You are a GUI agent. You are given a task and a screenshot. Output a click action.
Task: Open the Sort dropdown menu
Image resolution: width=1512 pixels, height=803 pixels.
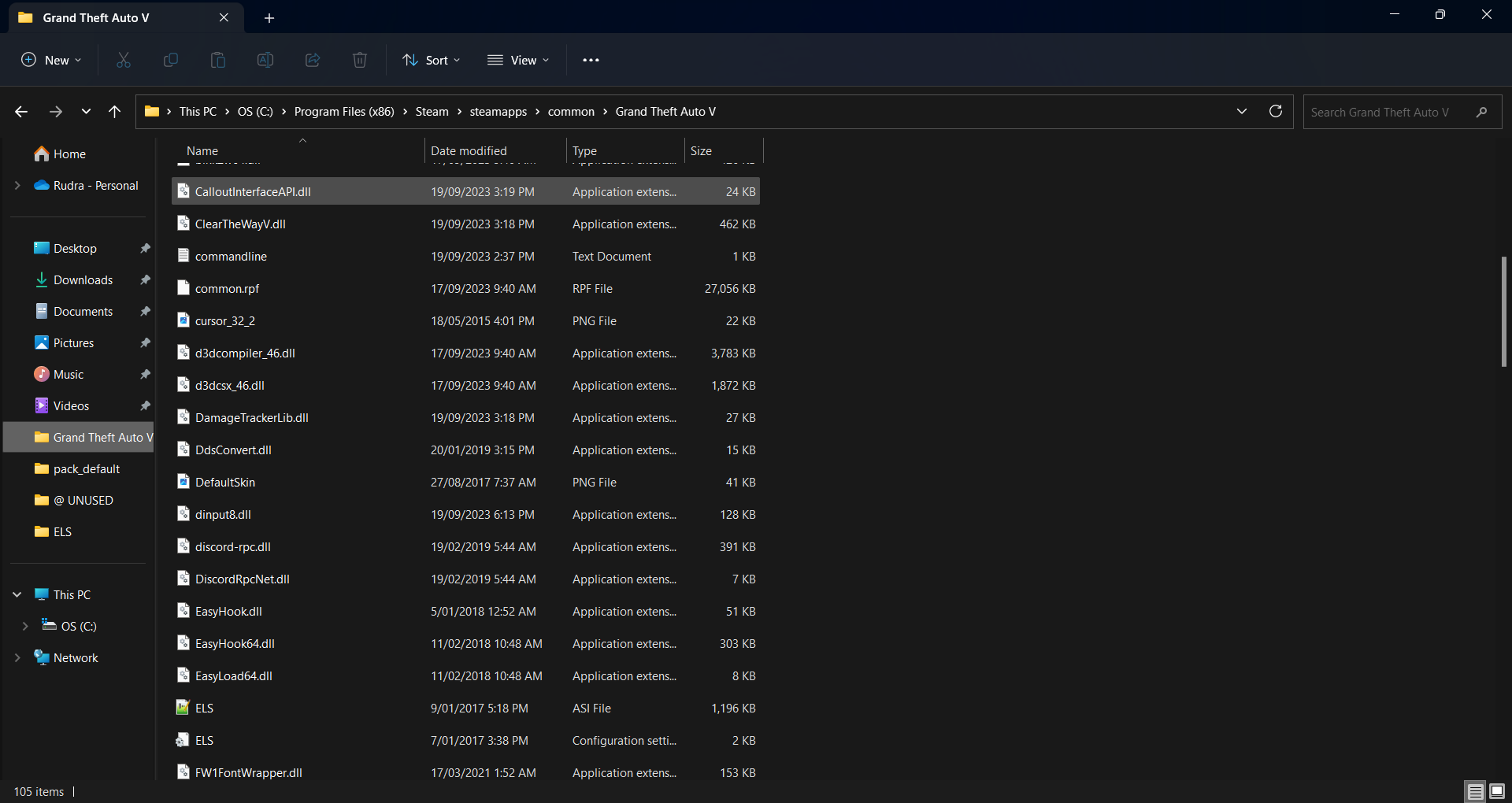(x=432, y=60)
